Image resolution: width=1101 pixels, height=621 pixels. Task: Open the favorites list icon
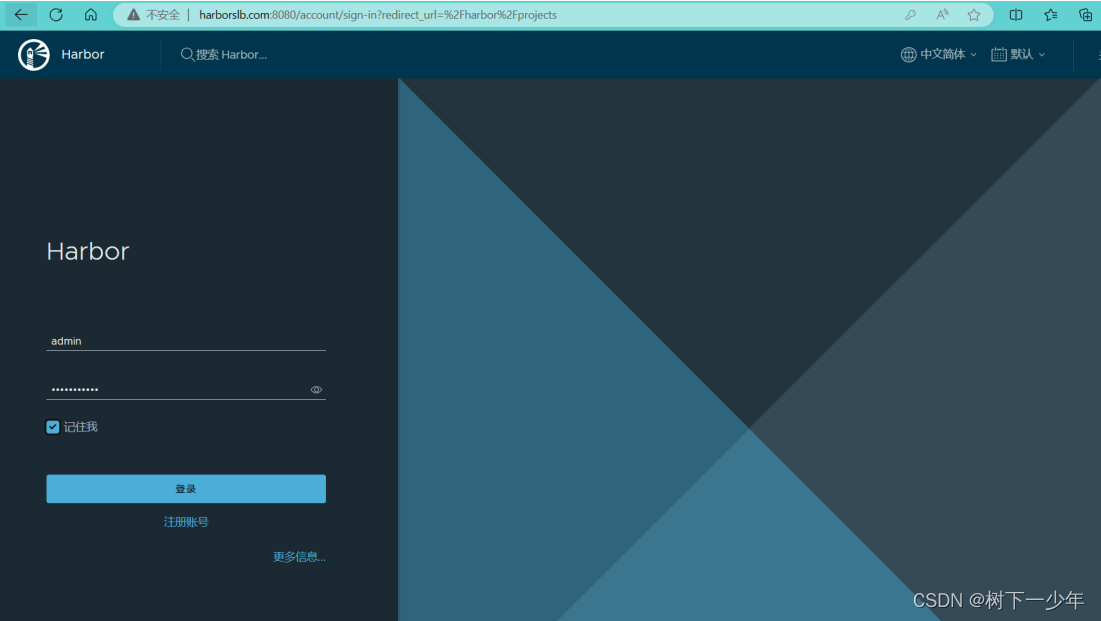click(1050, 15)
